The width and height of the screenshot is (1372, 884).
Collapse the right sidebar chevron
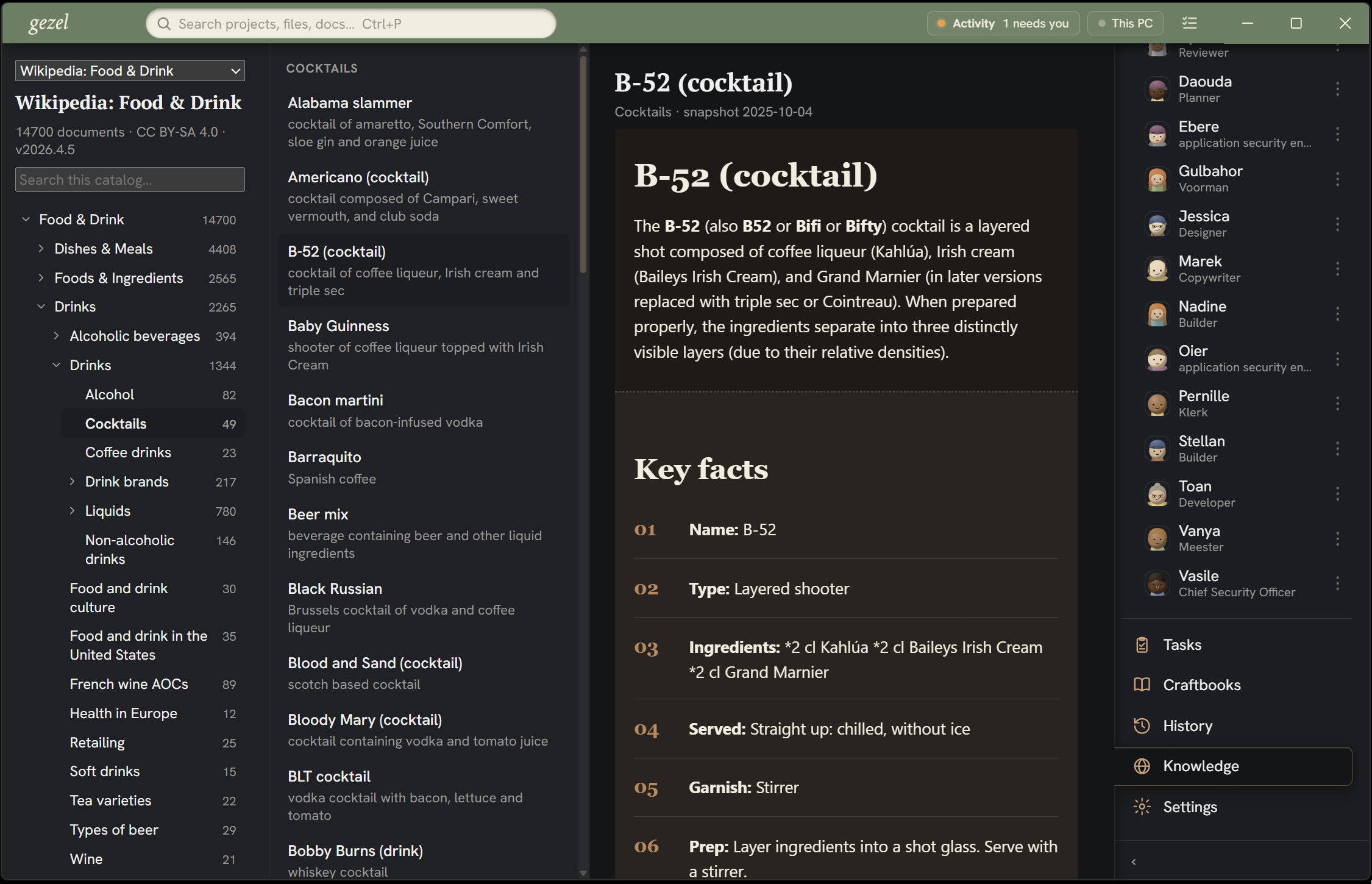(1134, 861)
